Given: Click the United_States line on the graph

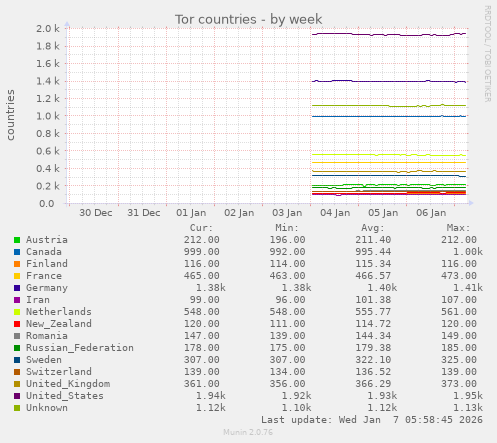Looking at the screenshot, I should tap(388, 34).
